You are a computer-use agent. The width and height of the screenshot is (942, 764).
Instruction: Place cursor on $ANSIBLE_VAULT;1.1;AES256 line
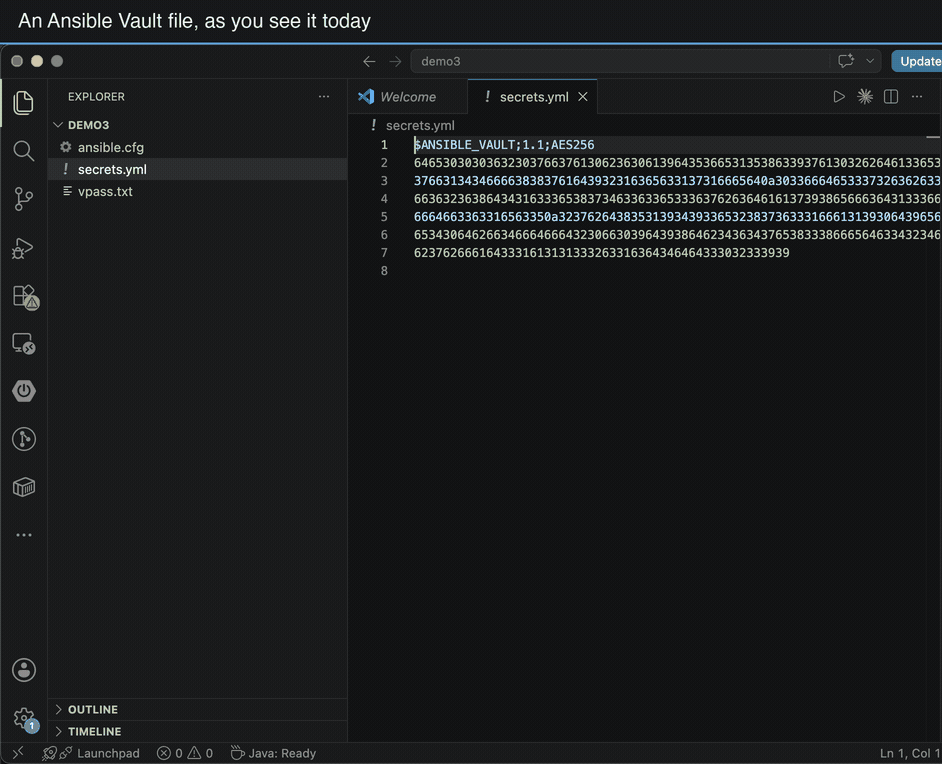(x=504, y=145)
